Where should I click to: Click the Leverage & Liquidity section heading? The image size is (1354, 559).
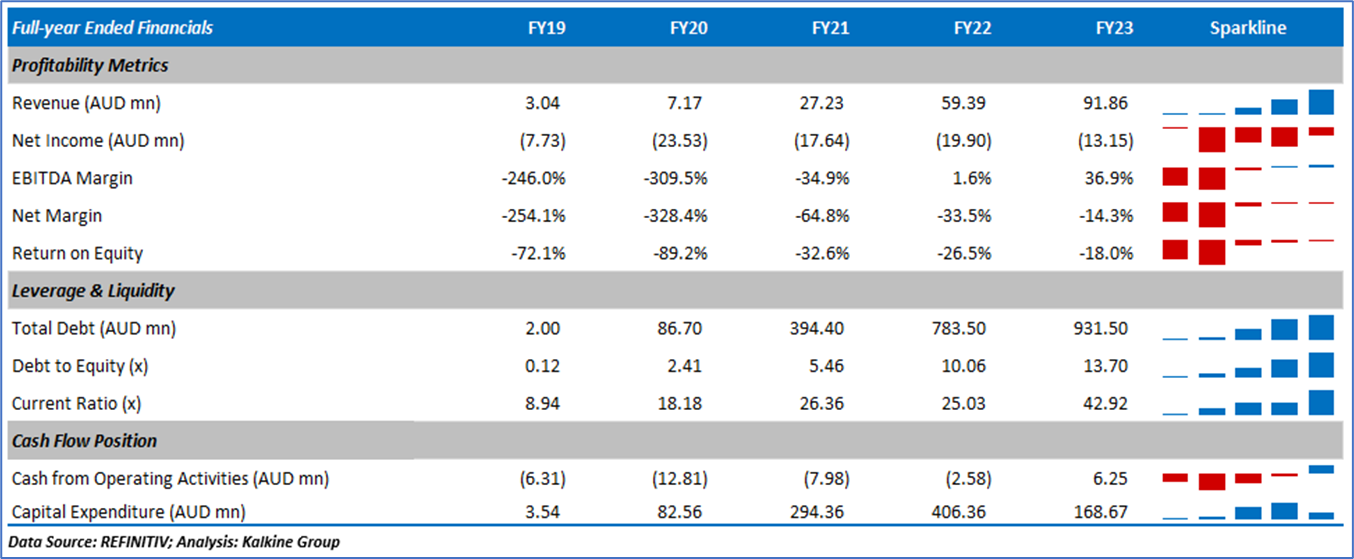click(93, 291)
